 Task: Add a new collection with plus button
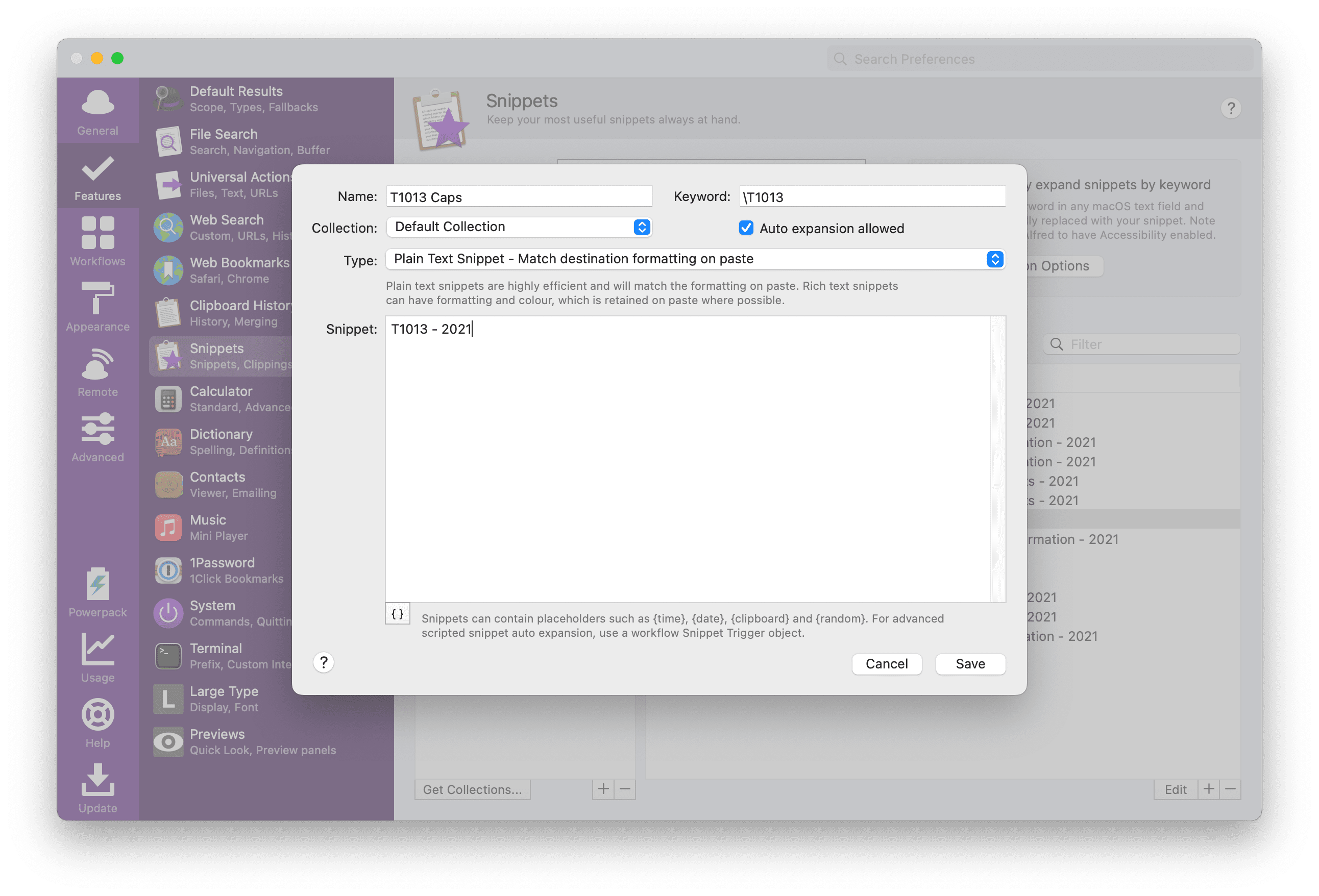pos(603,789)
